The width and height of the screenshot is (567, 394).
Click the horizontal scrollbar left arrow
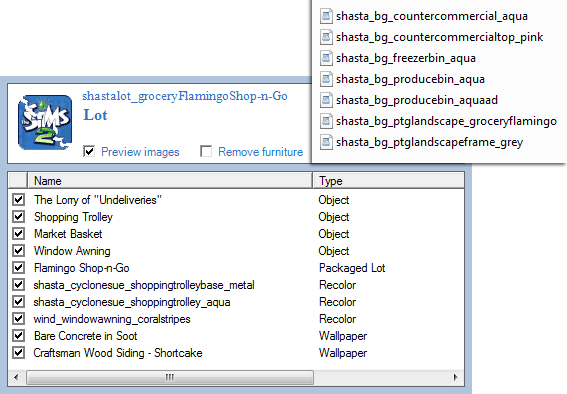(16, 377)
